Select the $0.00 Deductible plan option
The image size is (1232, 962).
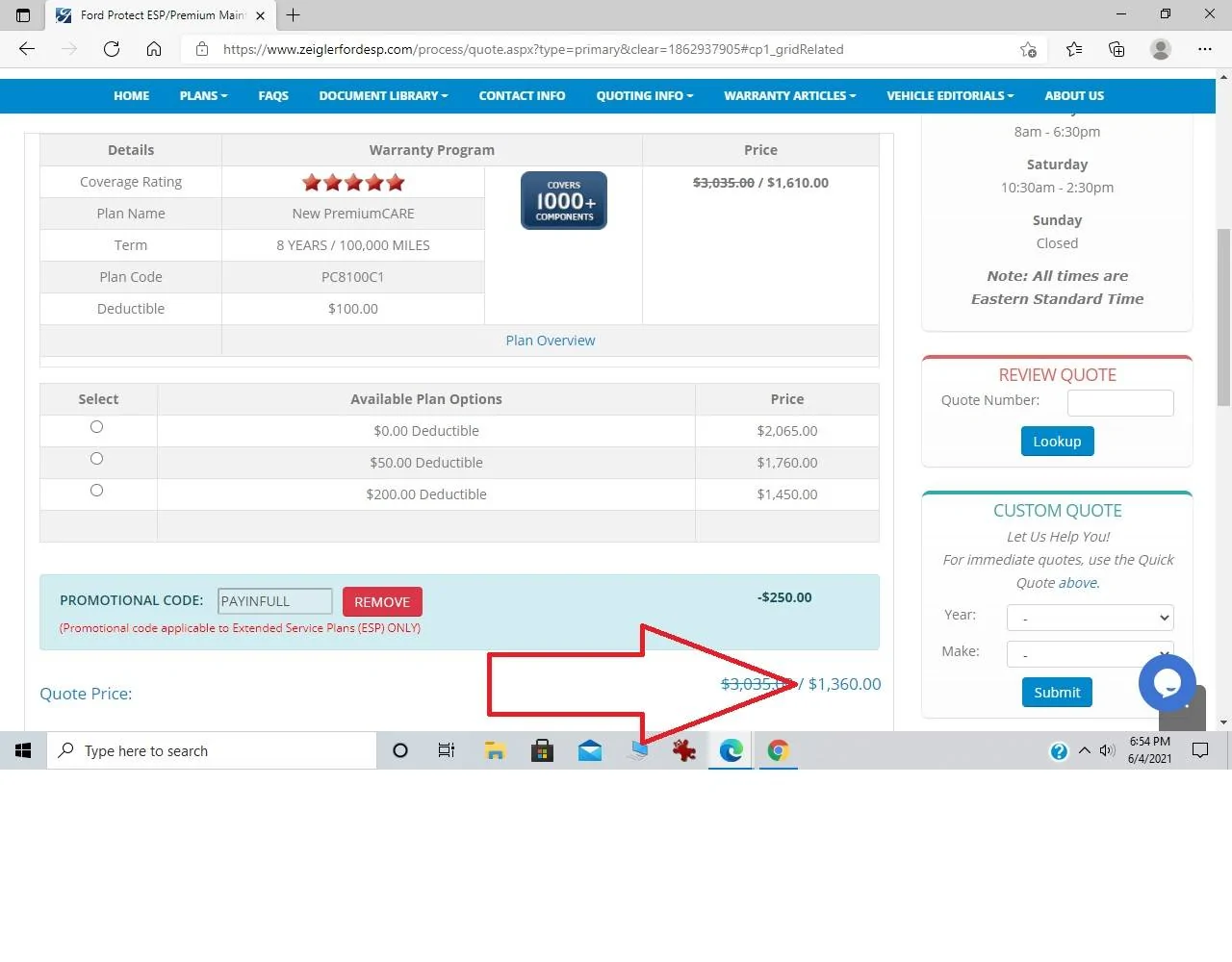[x=96, y=427]
